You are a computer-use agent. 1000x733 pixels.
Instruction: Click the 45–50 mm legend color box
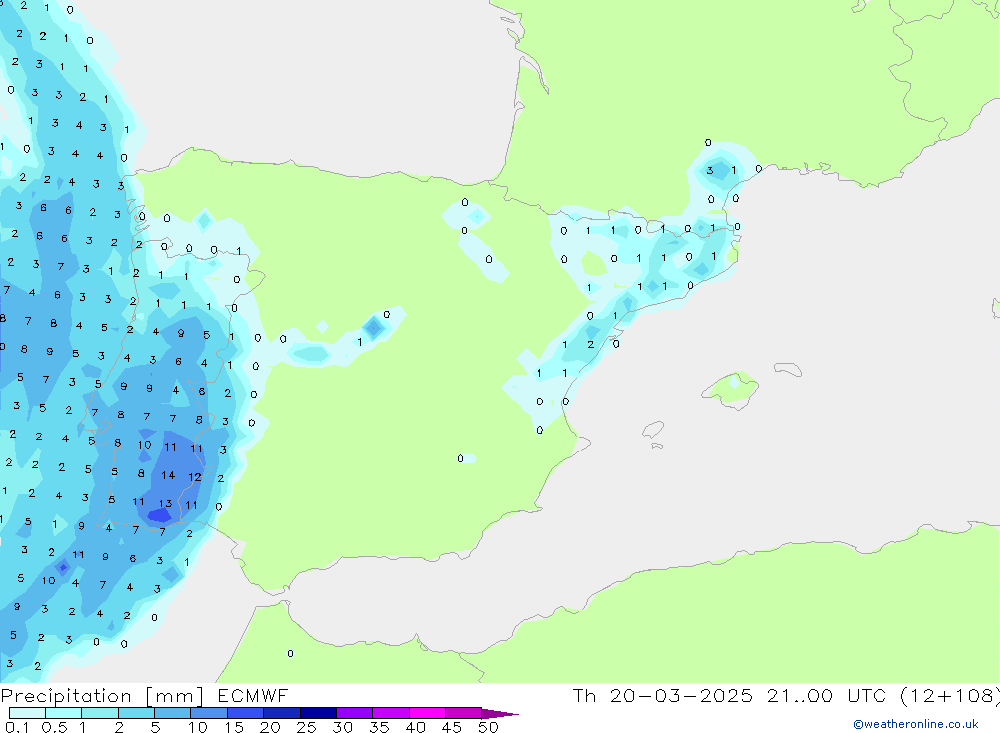click(463, 713)
